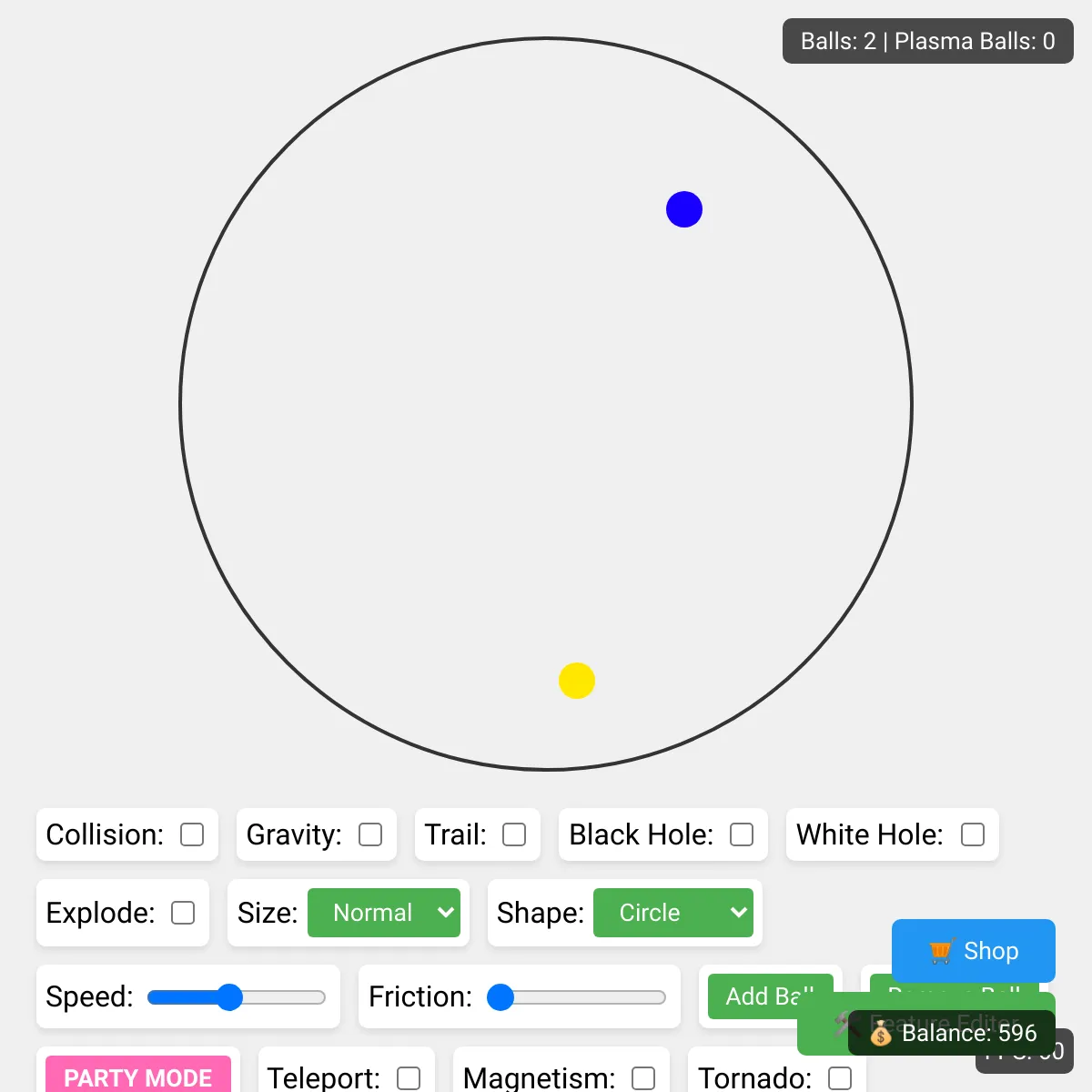Toggle the Gravity checkbox
This screenshot has width=1092, height=1092.
370,834
